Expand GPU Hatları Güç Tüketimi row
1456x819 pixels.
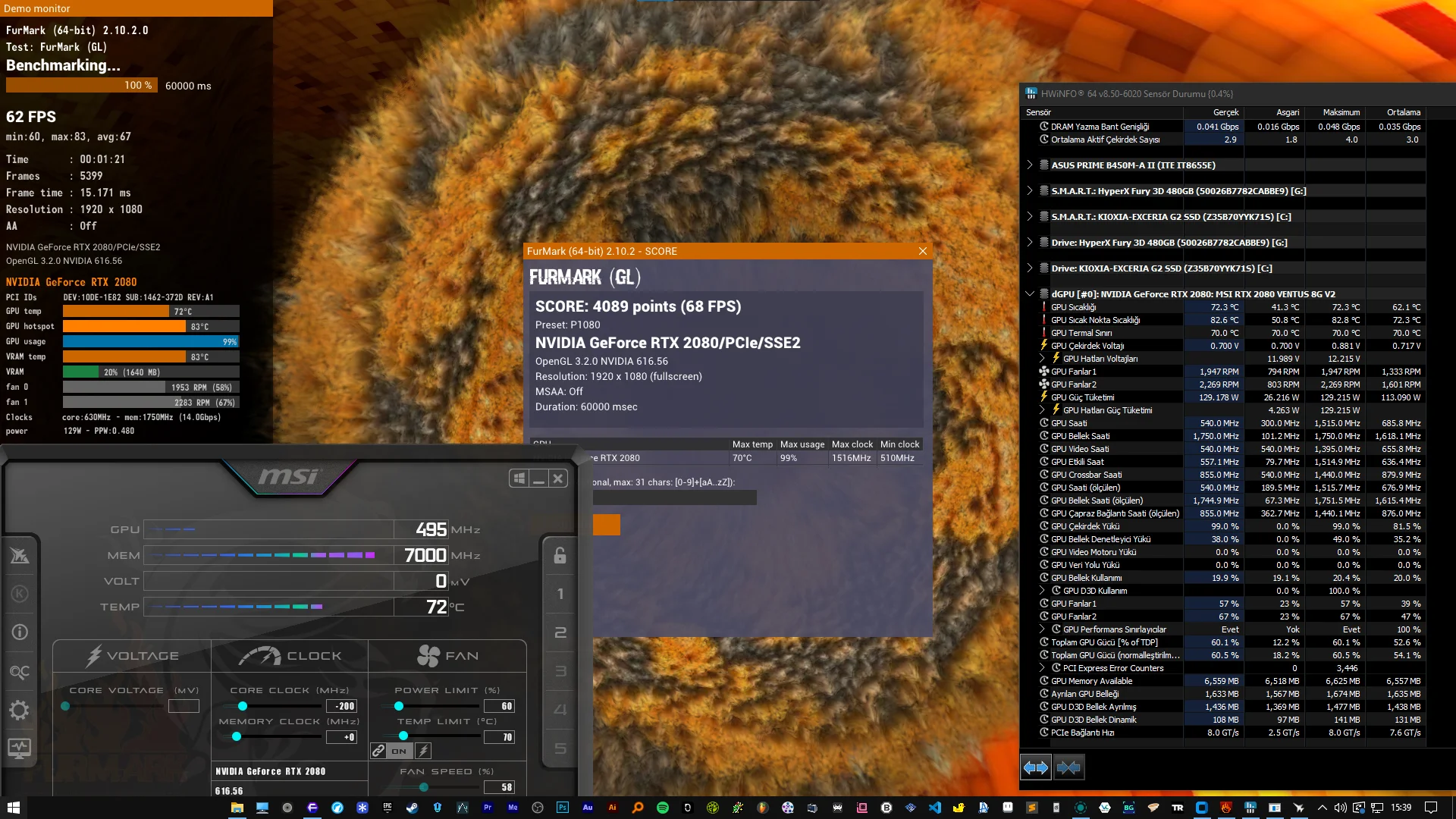(x=1042, y=409)
